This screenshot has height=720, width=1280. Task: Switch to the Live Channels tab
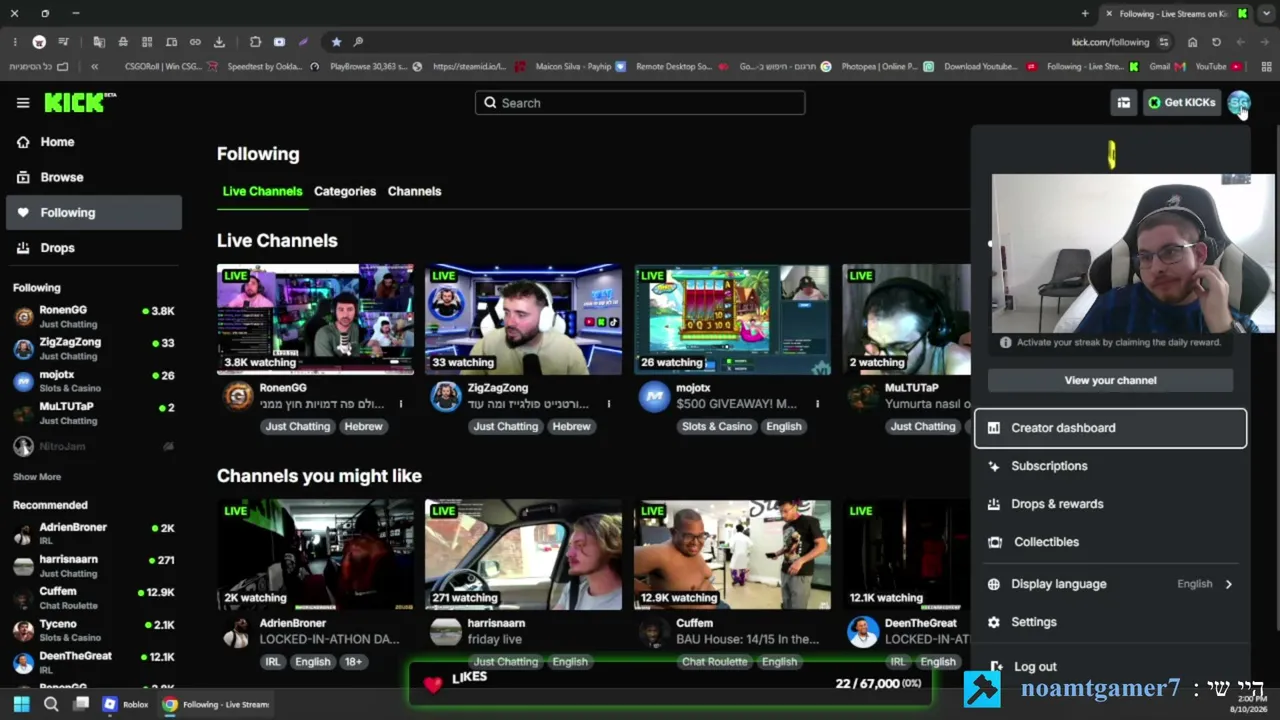coord(262,191)
